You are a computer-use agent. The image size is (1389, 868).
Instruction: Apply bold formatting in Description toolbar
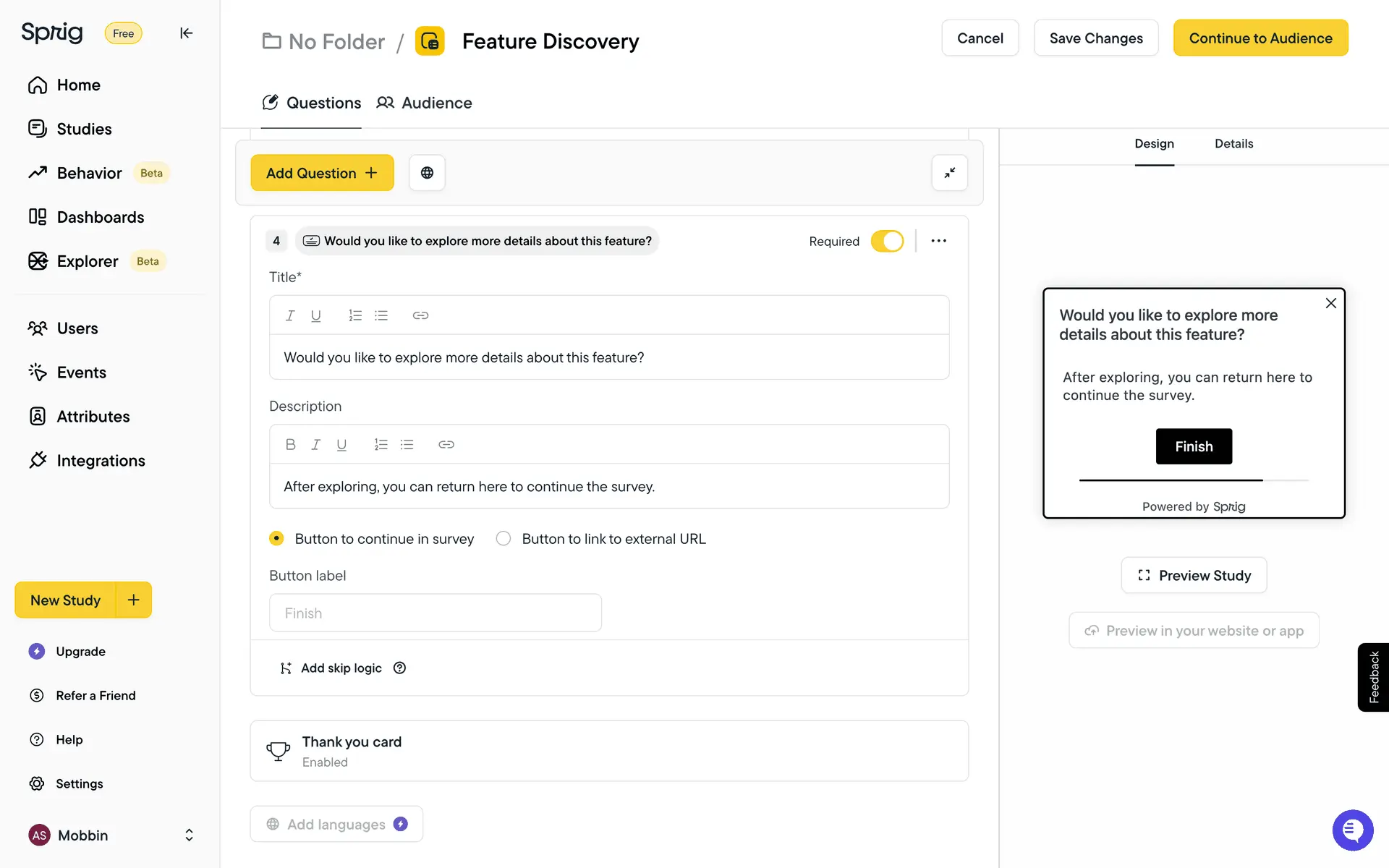coord(290,445)
